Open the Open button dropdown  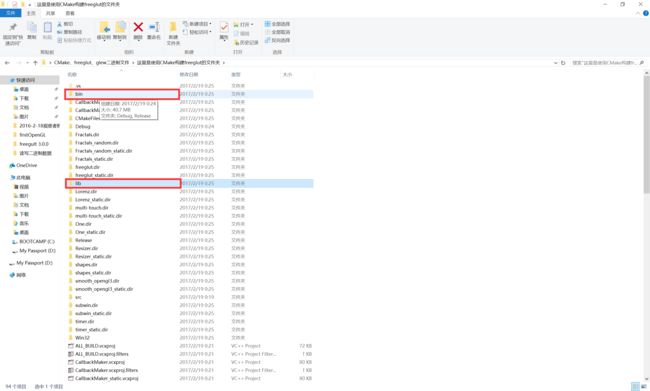[243, 24]
